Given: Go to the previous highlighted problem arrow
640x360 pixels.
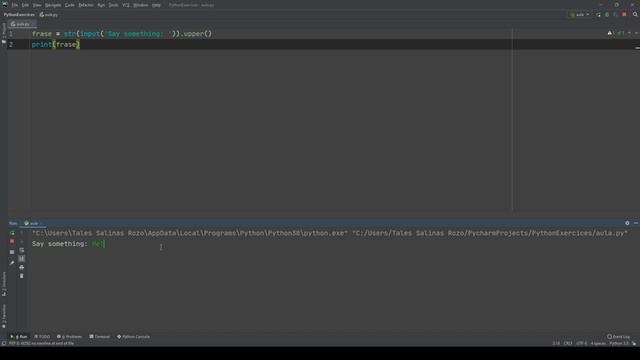Looking at the screenshot, I should click(x=629, y=33).
